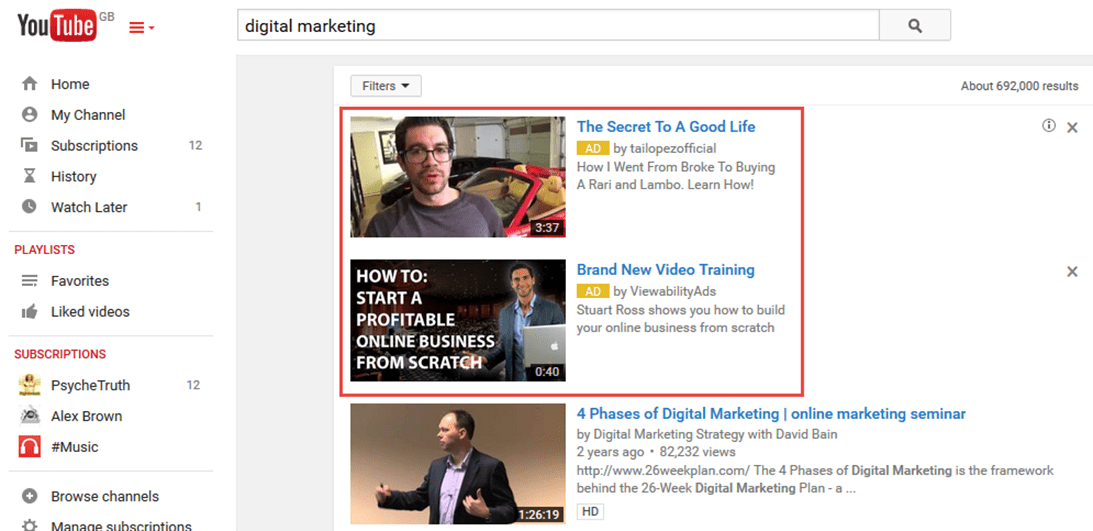
Task: Click the digital marketing search field
Action: (x=558, y=26)
